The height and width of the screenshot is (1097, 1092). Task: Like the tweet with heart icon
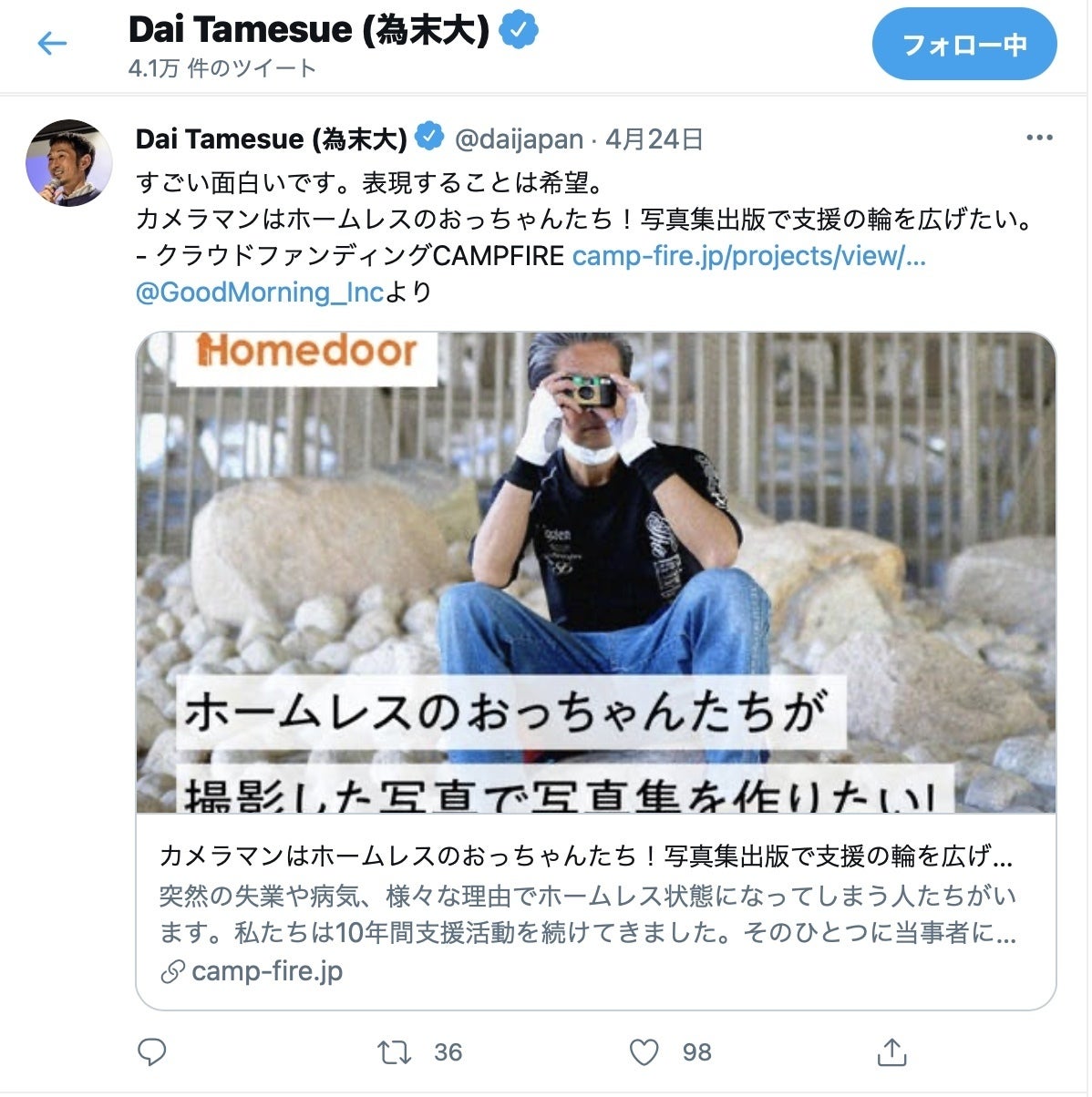pyautogui.click(x=644, y=1052)
